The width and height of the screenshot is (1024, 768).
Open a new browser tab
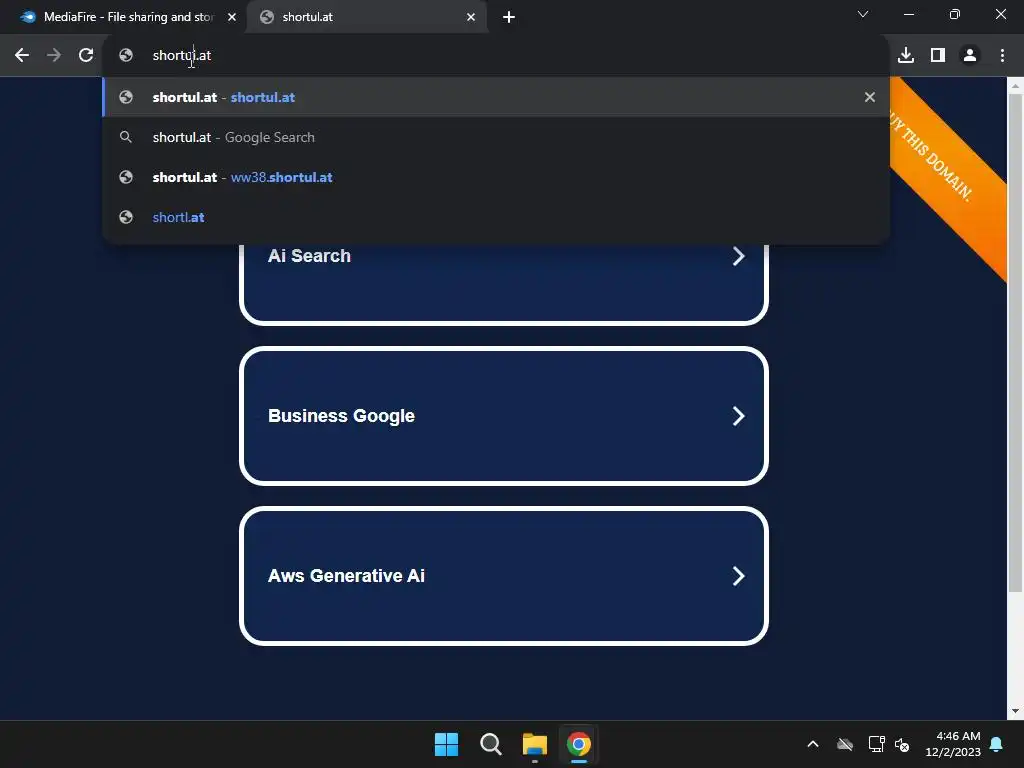pyautogui.click(x=509, y=17)
